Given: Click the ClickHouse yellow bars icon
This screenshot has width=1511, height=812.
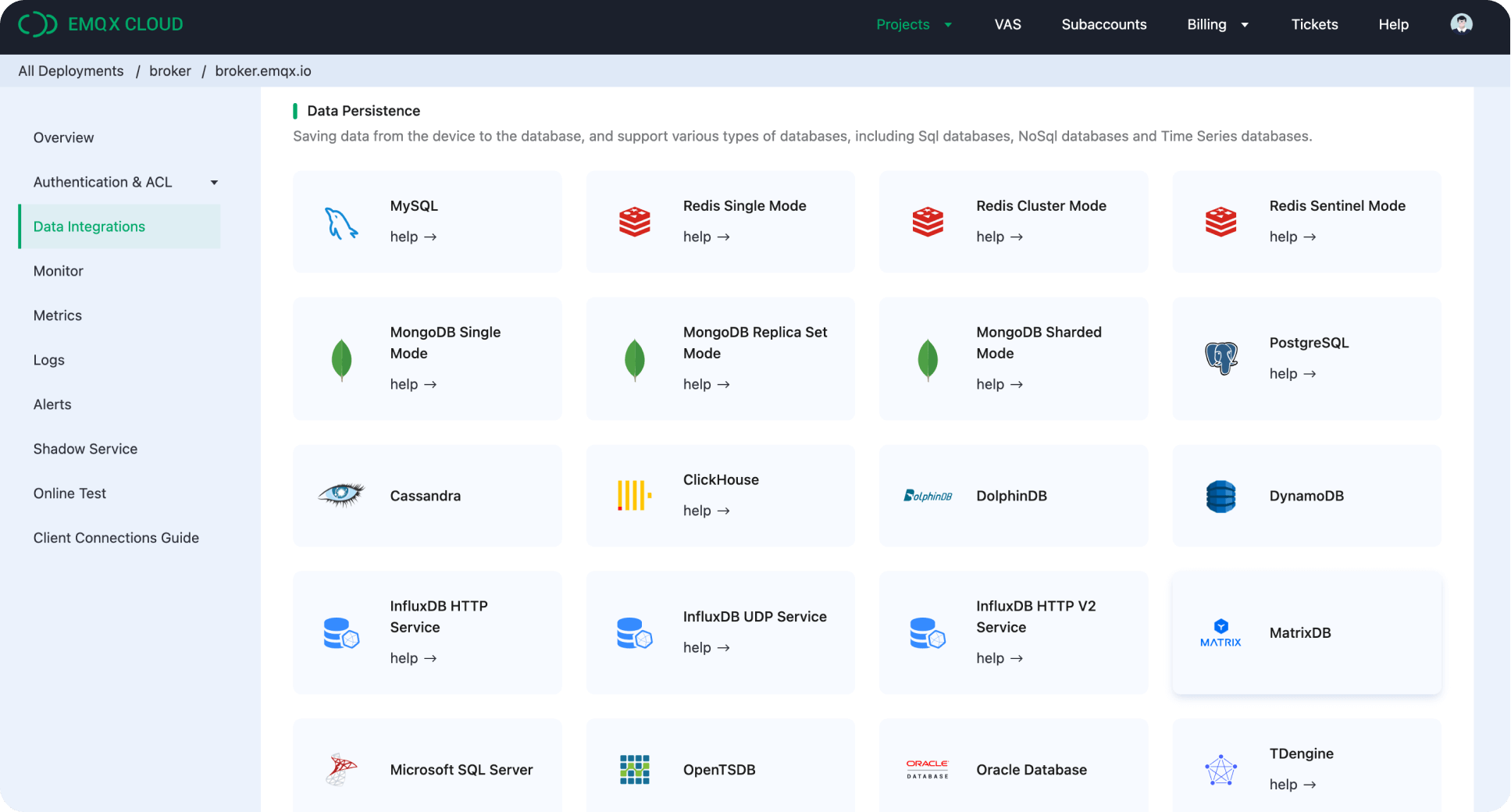Looking at the screenshot, I should (634, 496).
